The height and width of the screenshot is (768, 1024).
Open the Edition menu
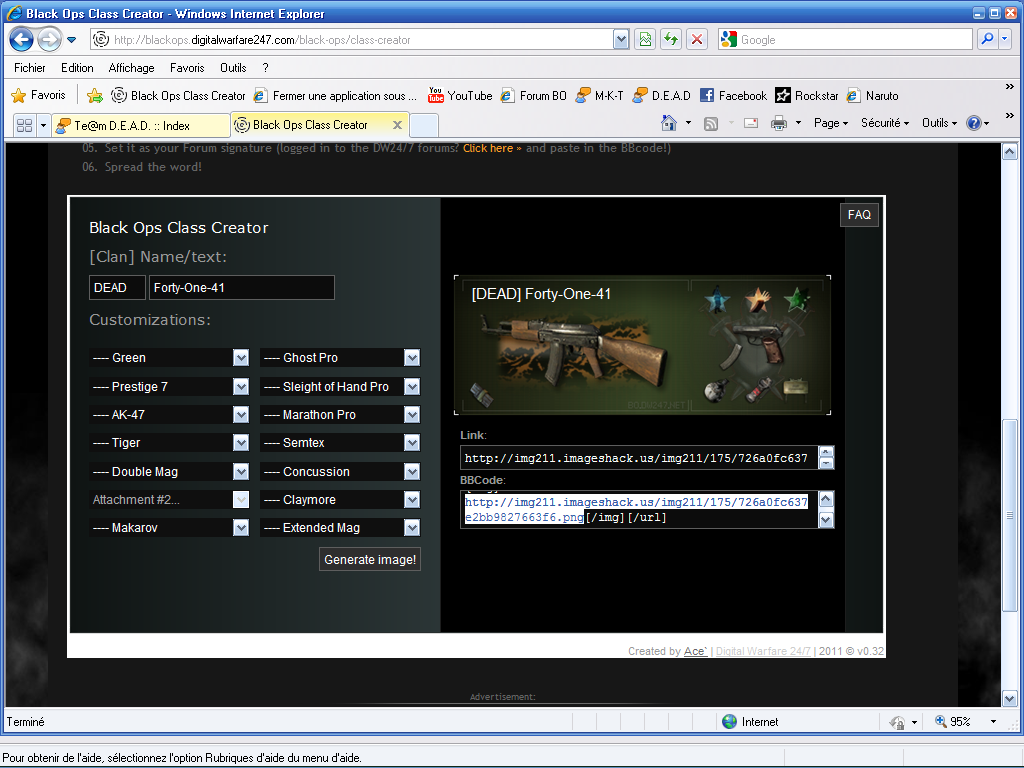pyautogui.click(x=77, y=68)
